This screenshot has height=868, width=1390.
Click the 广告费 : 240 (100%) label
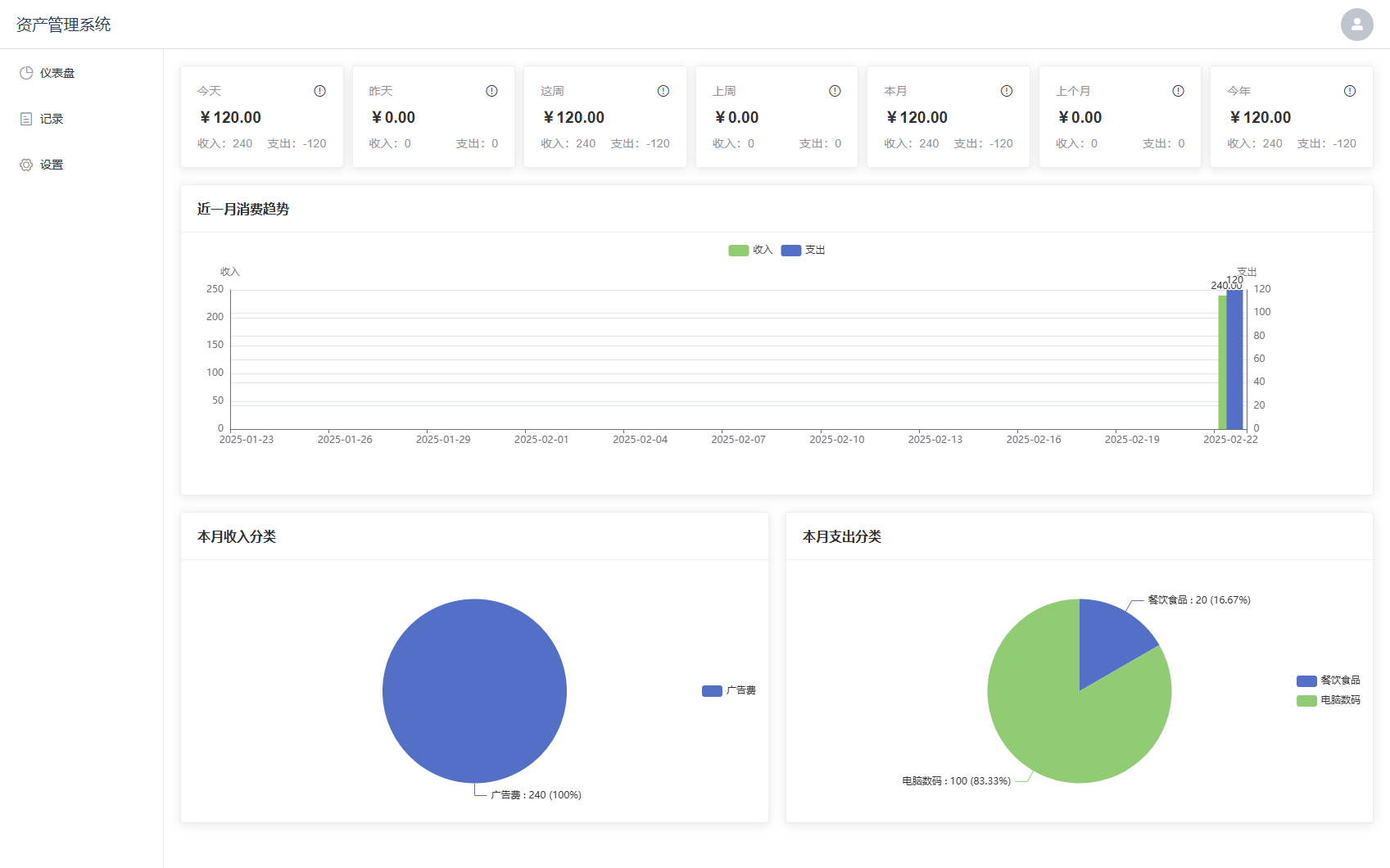(536, 795)
